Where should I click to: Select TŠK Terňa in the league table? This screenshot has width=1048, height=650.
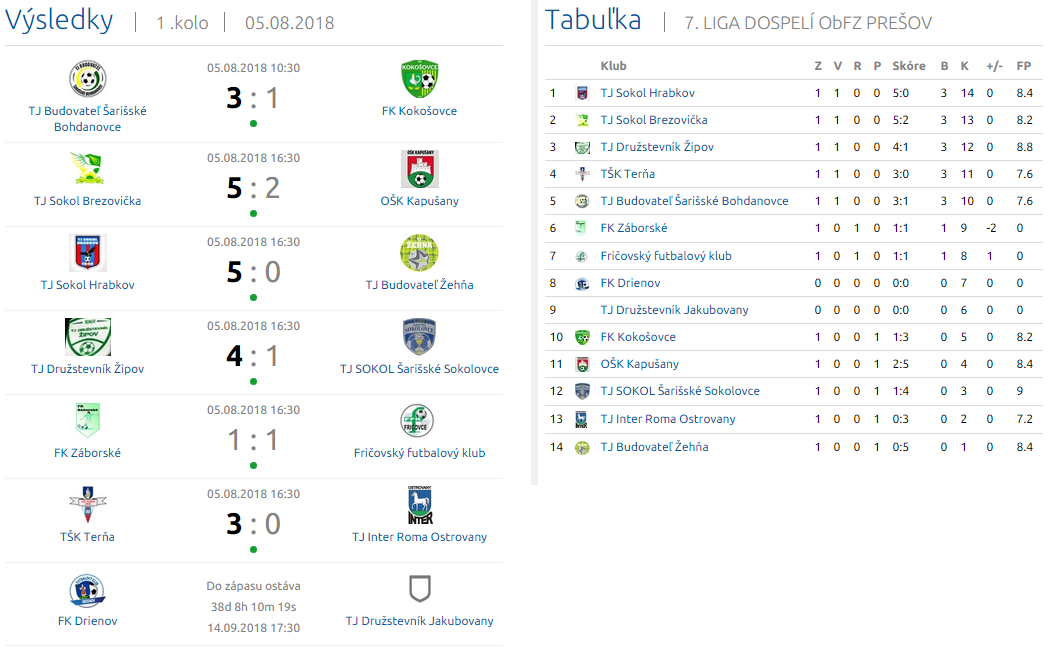[x=628, y=174]
